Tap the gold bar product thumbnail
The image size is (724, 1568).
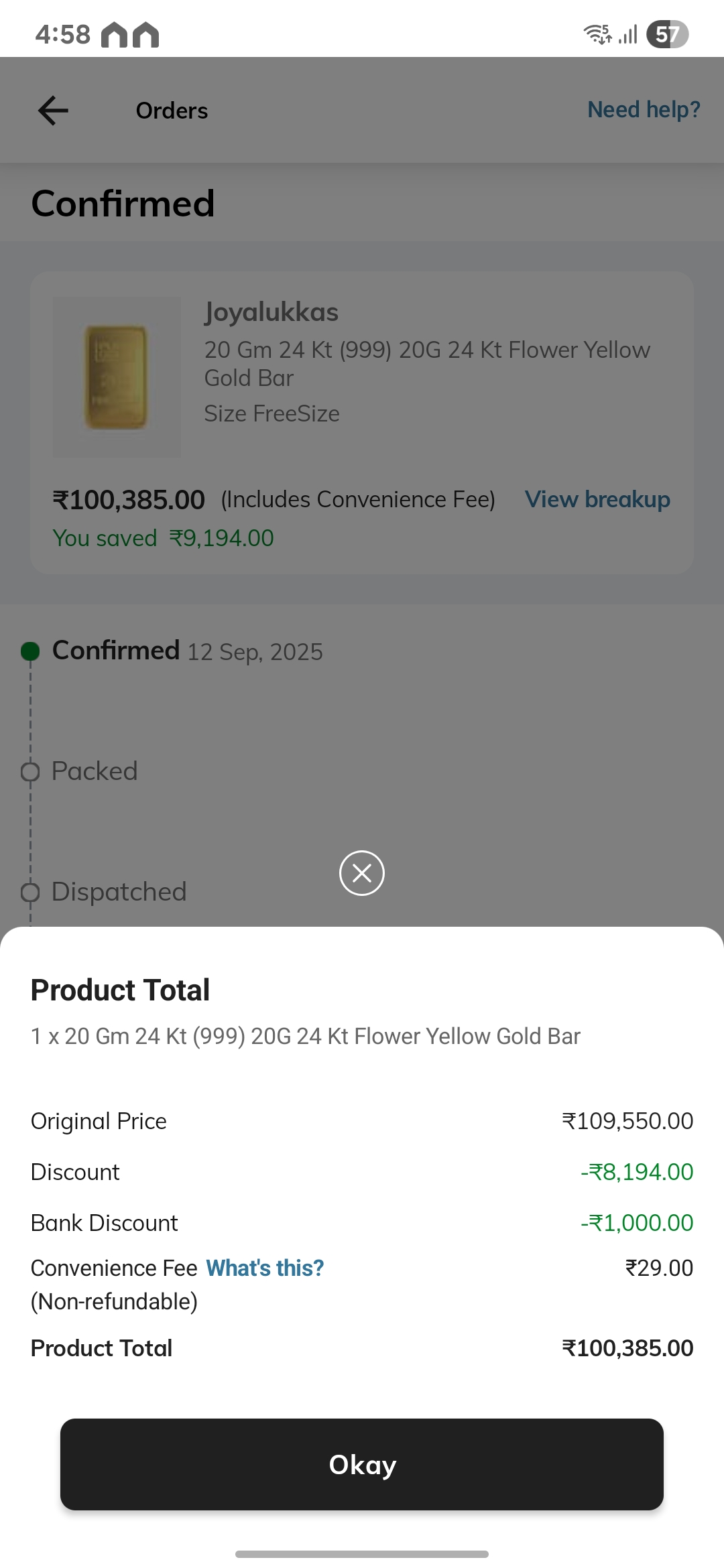[117, 377]
